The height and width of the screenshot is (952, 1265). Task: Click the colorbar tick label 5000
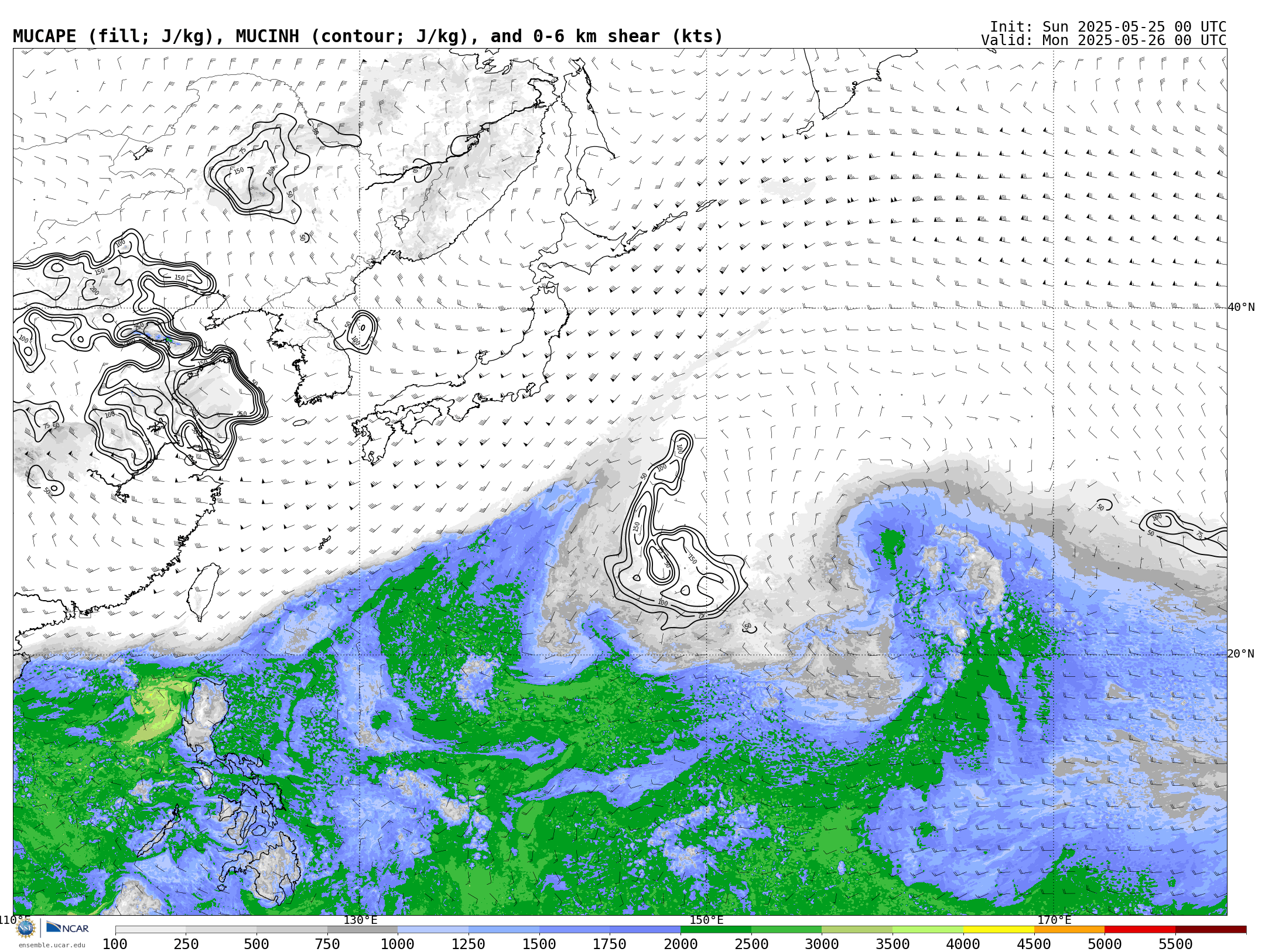(1105, 944)
